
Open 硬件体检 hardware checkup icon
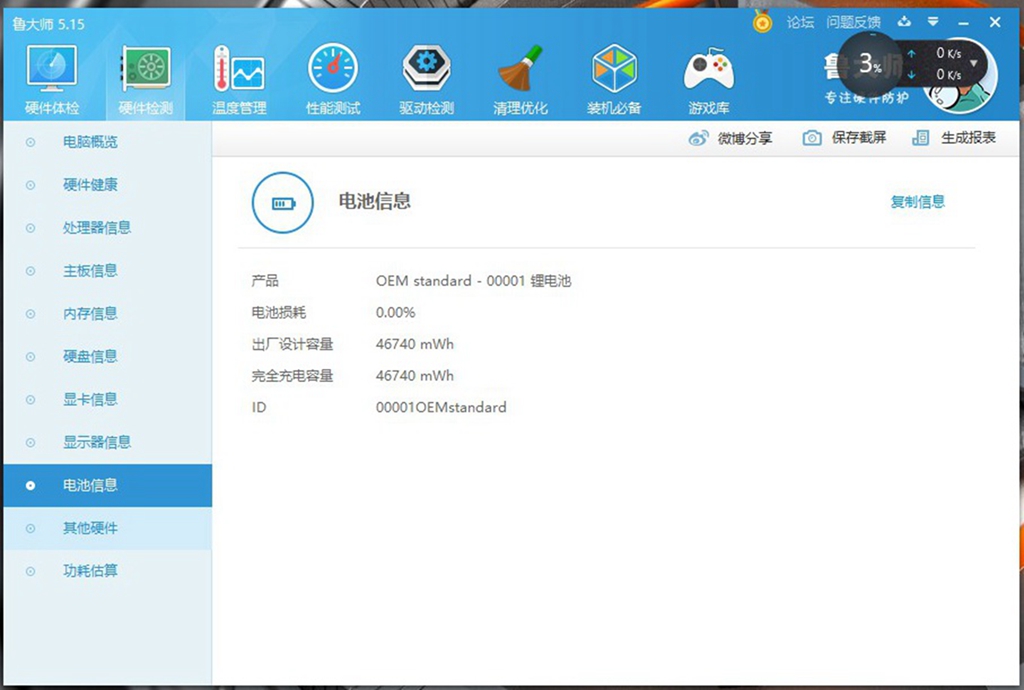click(x=52, y=80)
